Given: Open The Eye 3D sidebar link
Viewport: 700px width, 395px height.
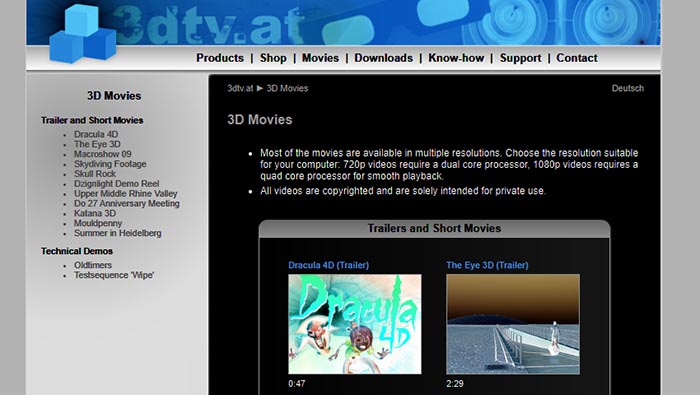Looking at the screenshot, I should (x=97, y=144).
